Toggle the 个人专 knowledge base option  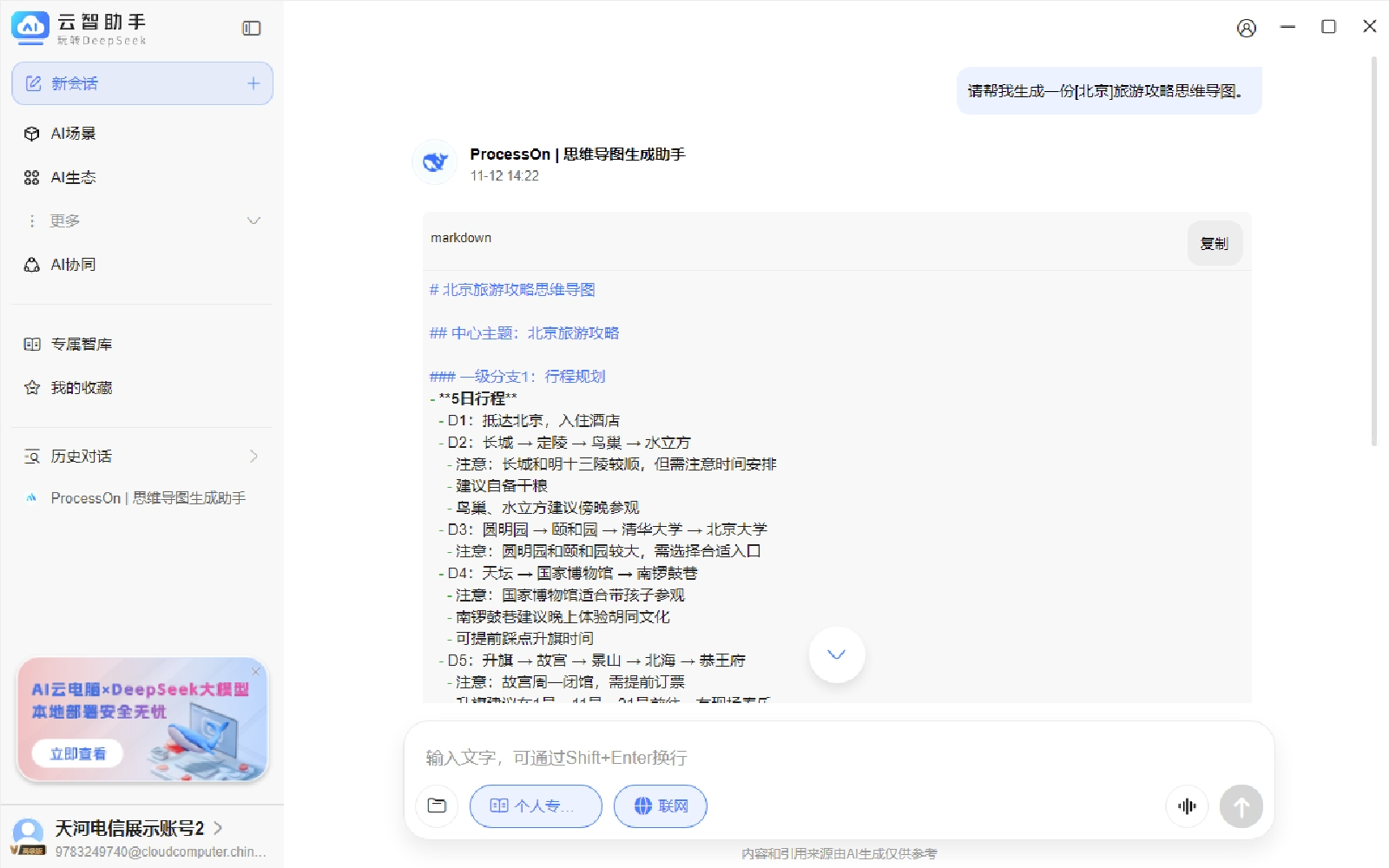click(x=536, y=806)
